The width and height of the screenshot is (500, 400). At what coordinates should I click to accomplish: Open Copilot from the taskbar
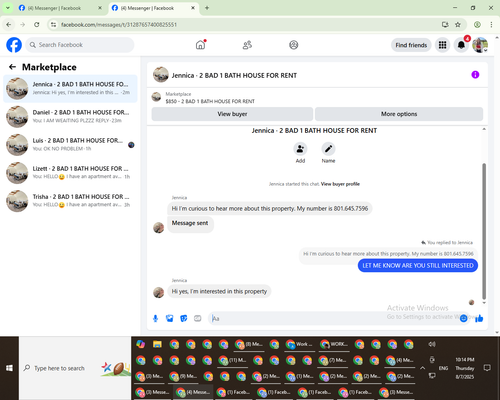tap(141, 344)
